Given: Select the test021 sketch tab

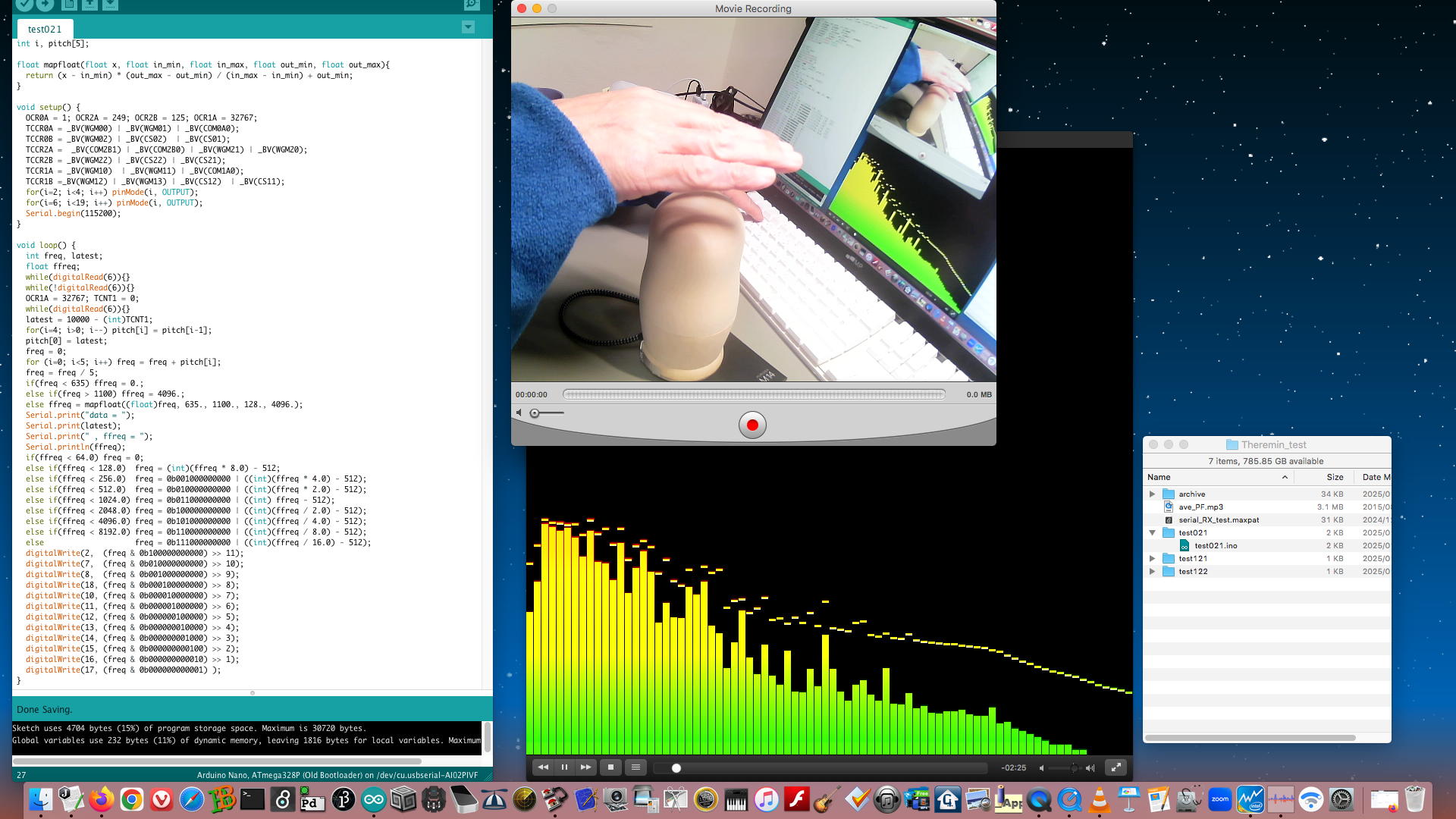Looking at the screenshot, I should (45, 29).
